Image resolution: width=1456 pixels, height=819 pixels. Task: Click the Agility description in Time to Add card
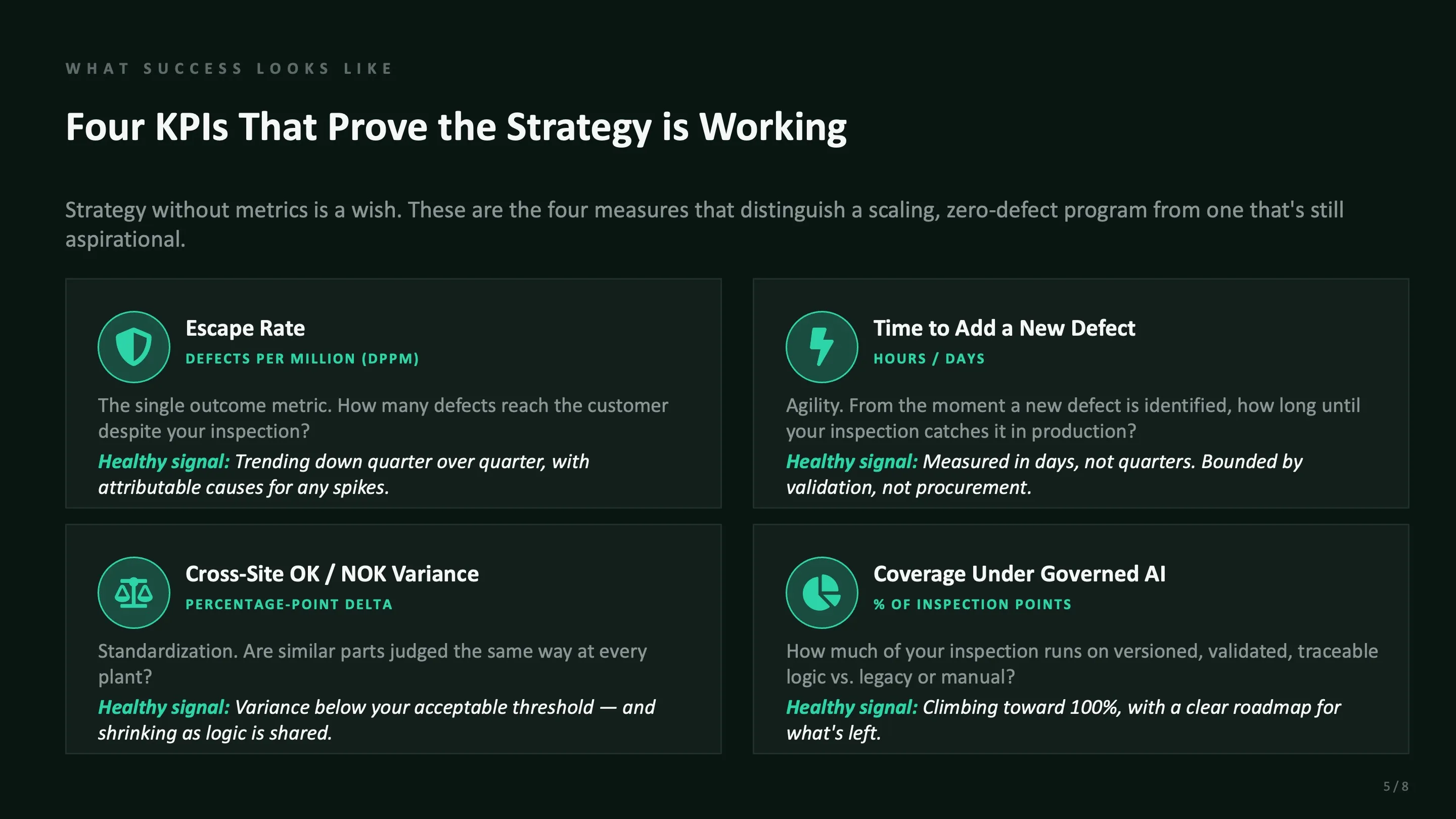[1073, 418]
